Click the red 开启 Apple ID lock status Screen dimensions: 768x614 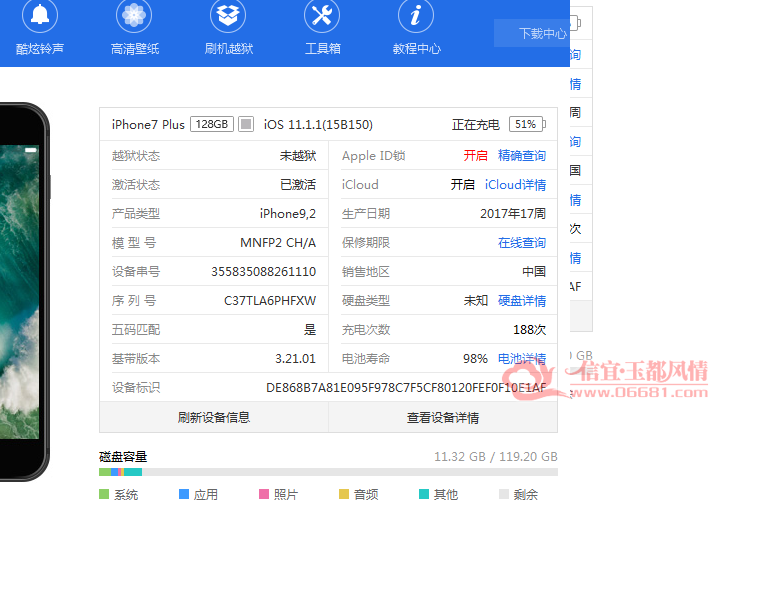coord(476,156)
